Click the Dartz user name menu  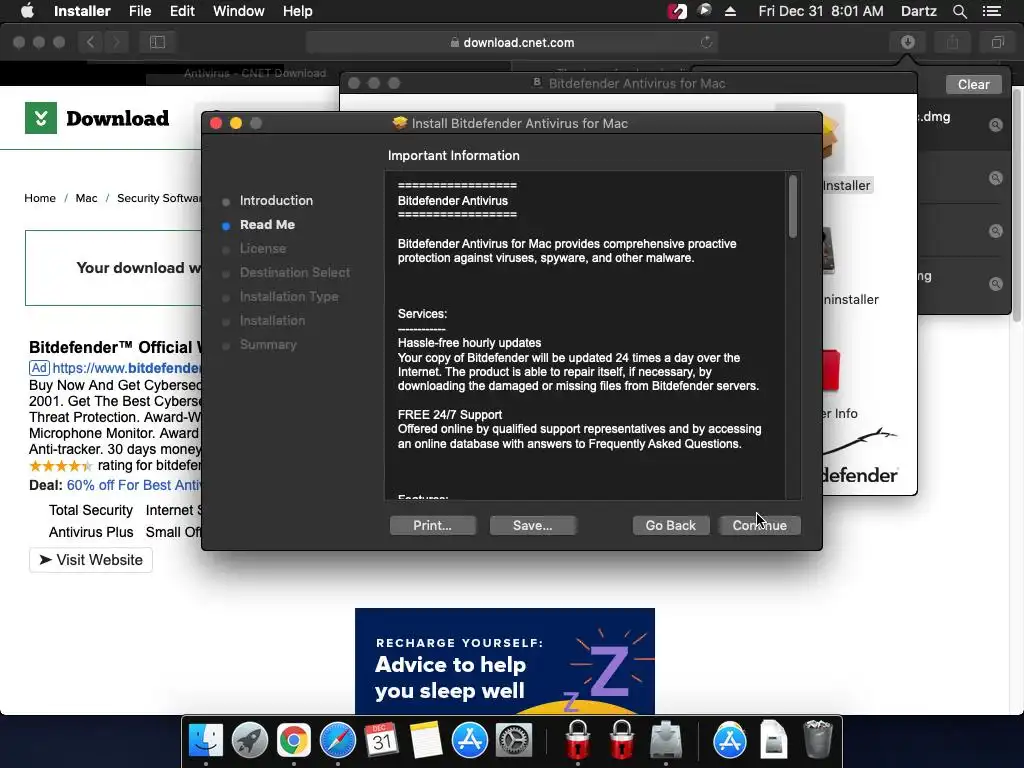coord(918,11)
